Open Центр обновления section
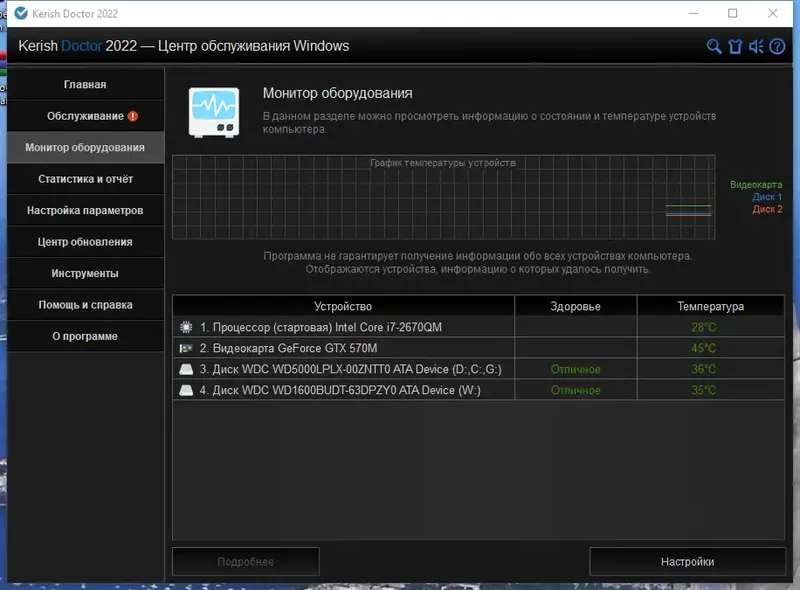The image size is (800, 590). pyautogui.click(x=85, y=242)
